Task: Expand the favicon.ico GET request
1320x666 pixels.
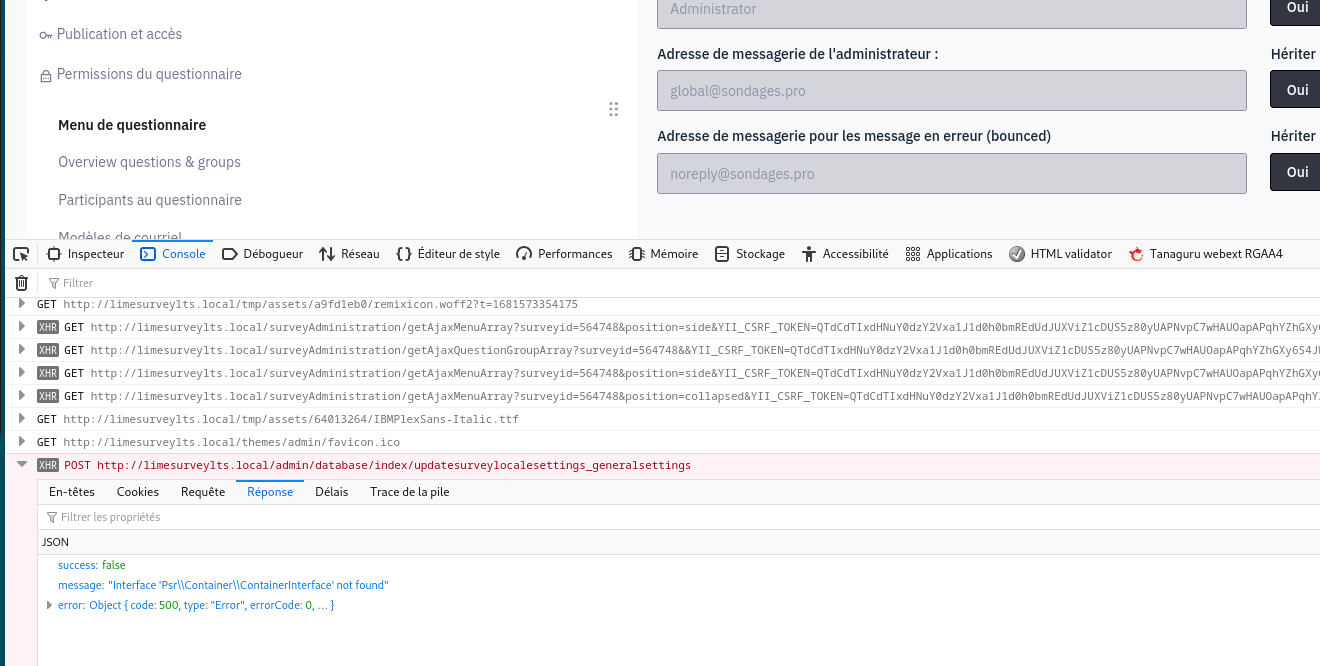Action: (22, 442)
